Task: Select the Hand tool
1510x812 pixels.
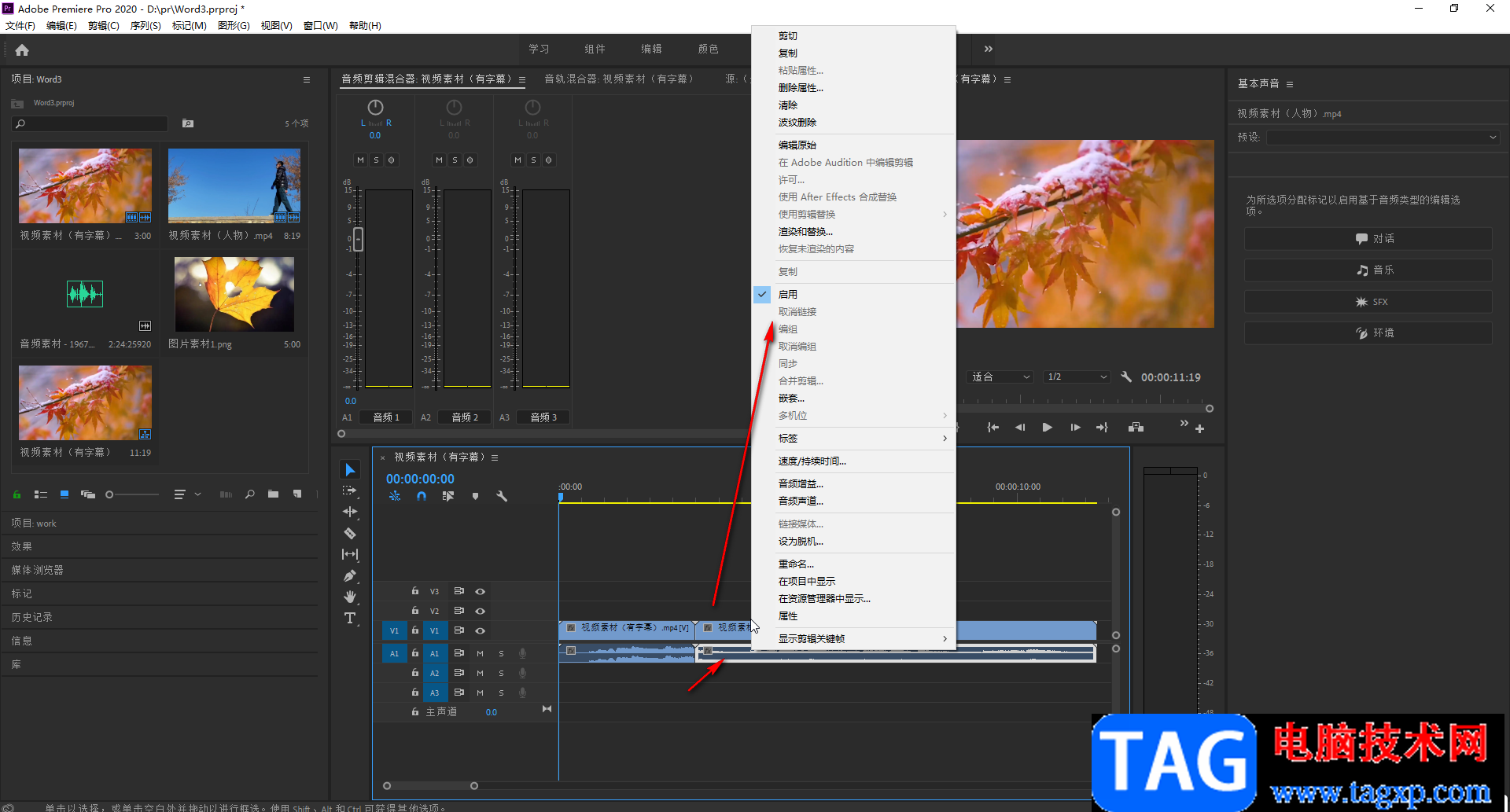Action: pos(350,597)
